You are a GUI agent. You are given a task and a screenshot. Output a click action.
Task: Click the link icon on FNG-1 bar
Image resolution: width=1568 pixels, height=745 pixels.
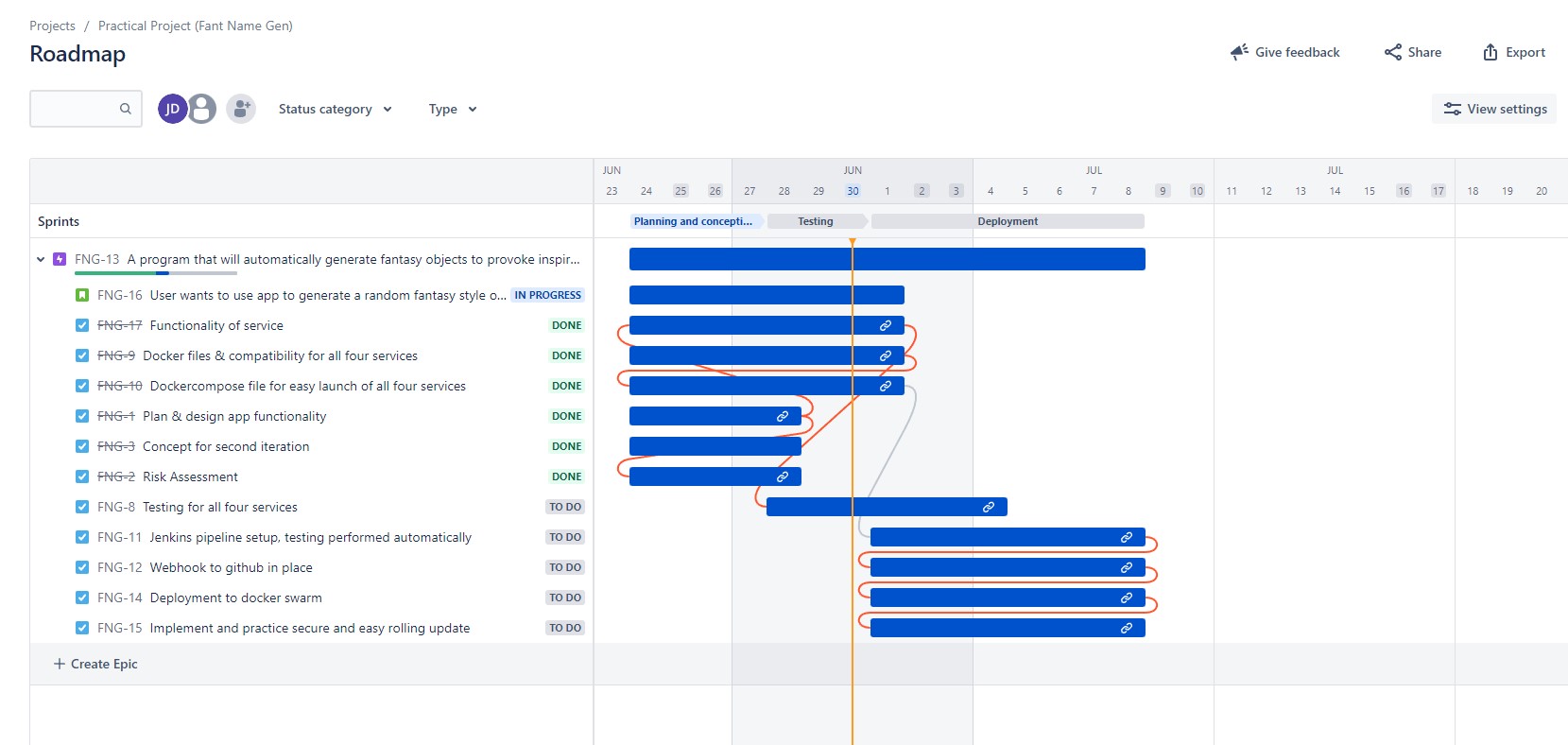tap(783, 416)
